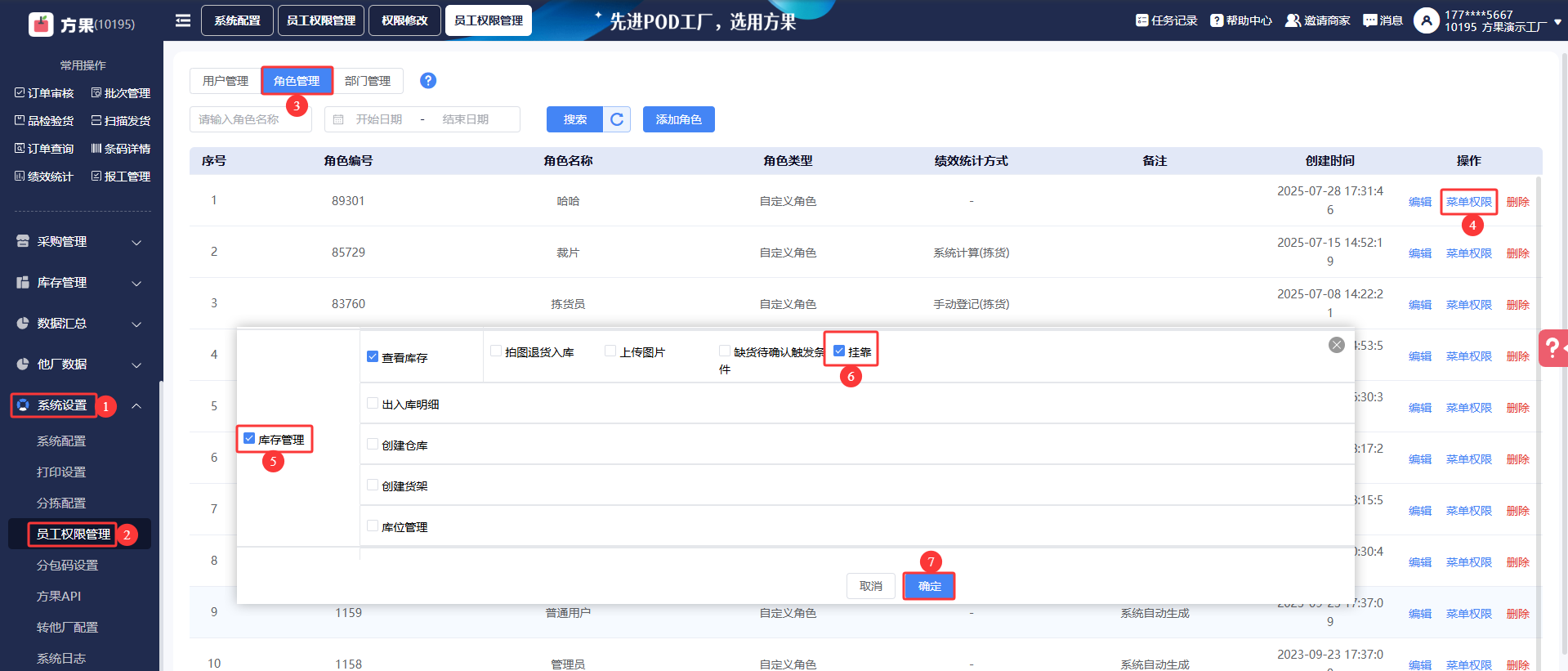Click the 添加角色 button
This screenshot has width=1568, height=671.
click(x=678, y=119)
